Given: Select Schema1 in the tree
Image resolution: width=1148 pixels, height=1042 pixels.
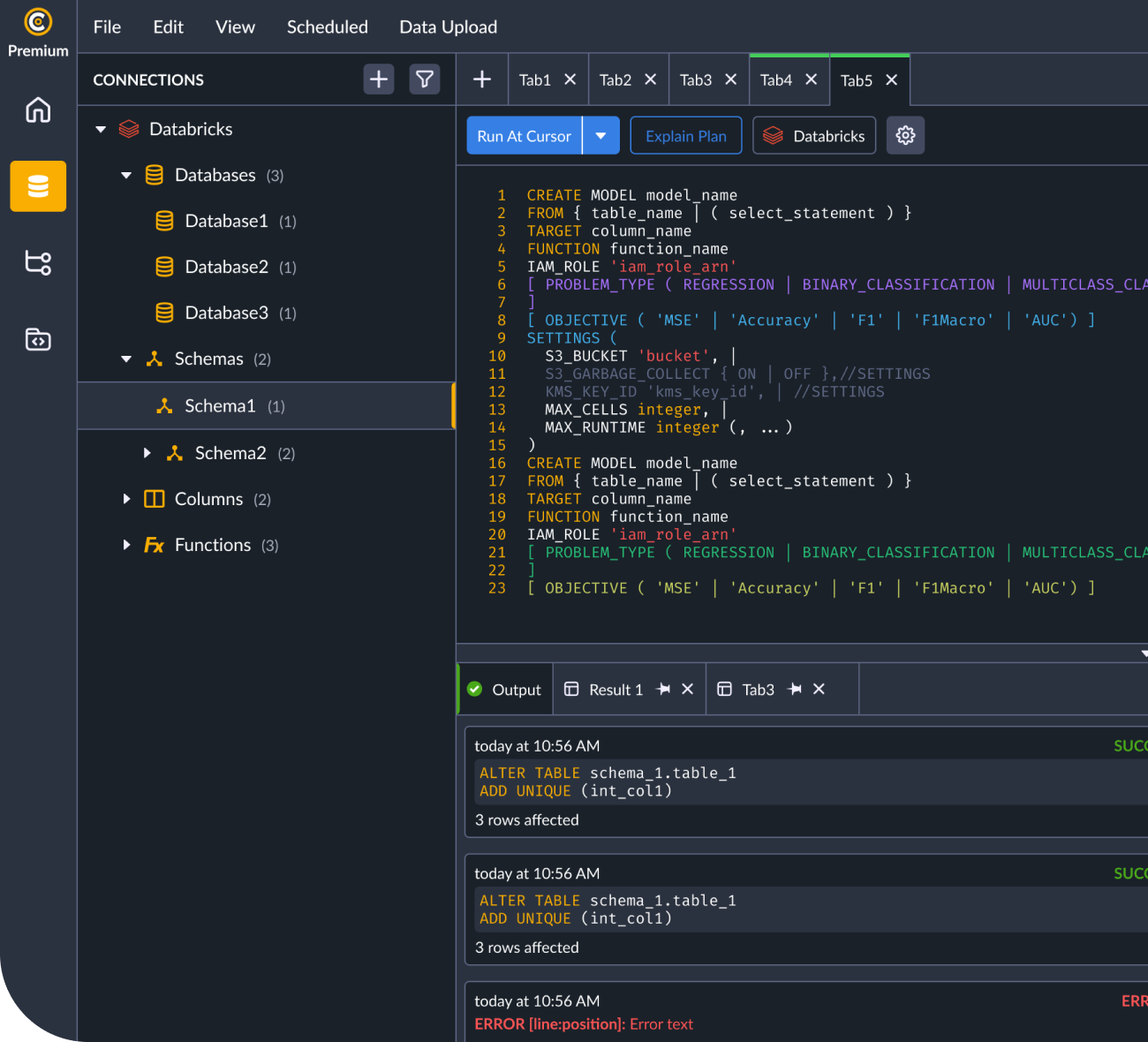Looking at the screenshot, I should click(266, 405).
